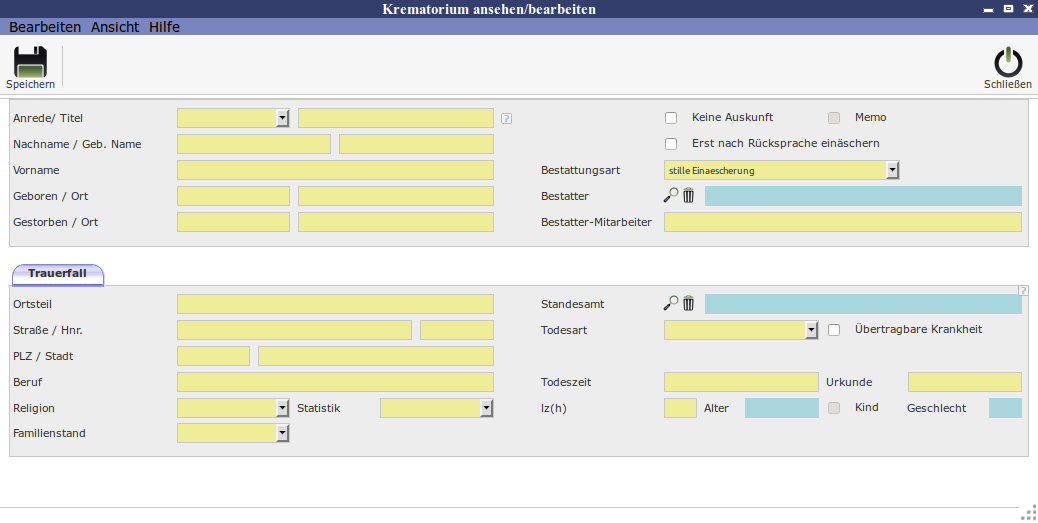Open the Bearbeiten menu
This screenshot has height=523, width=1038.
pyautogui.click(x=45, y=27)
